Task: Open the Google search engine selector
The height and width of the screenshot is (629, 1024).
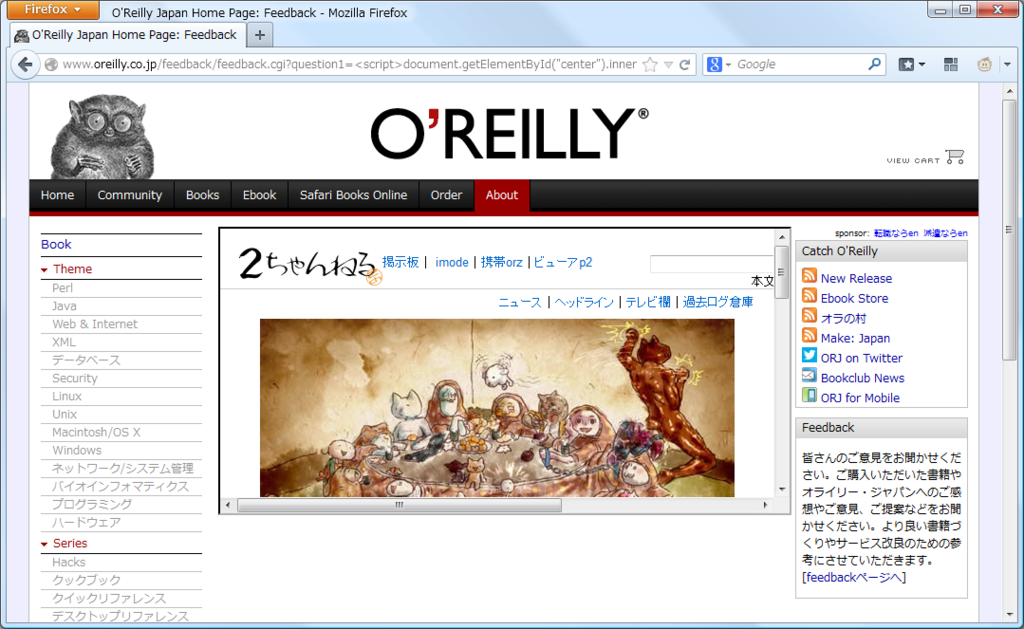Action: point(718,64)
